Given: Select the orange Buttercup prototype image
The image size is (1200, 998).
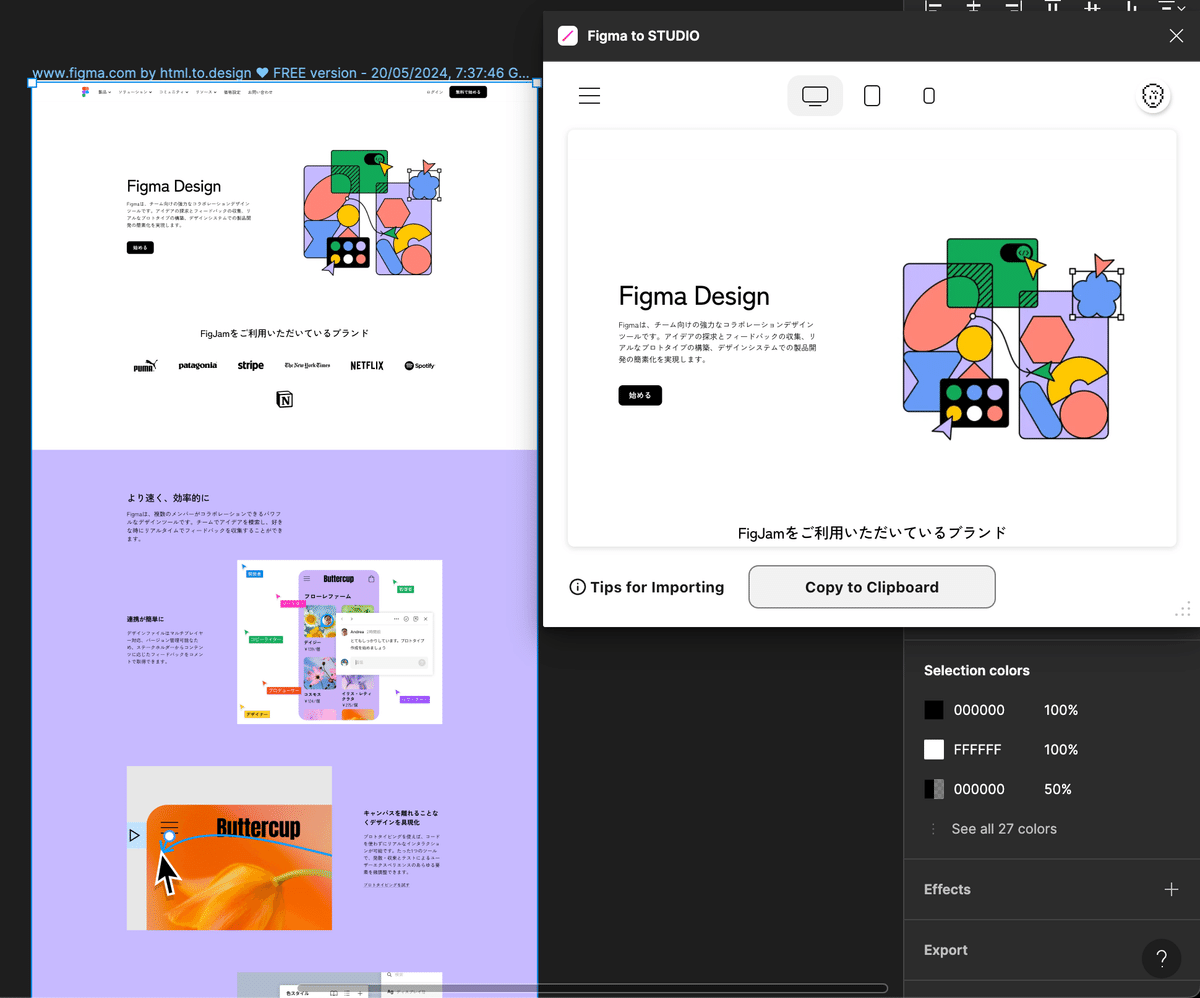Looking at the screenshot, I should [x=229, y=848].
